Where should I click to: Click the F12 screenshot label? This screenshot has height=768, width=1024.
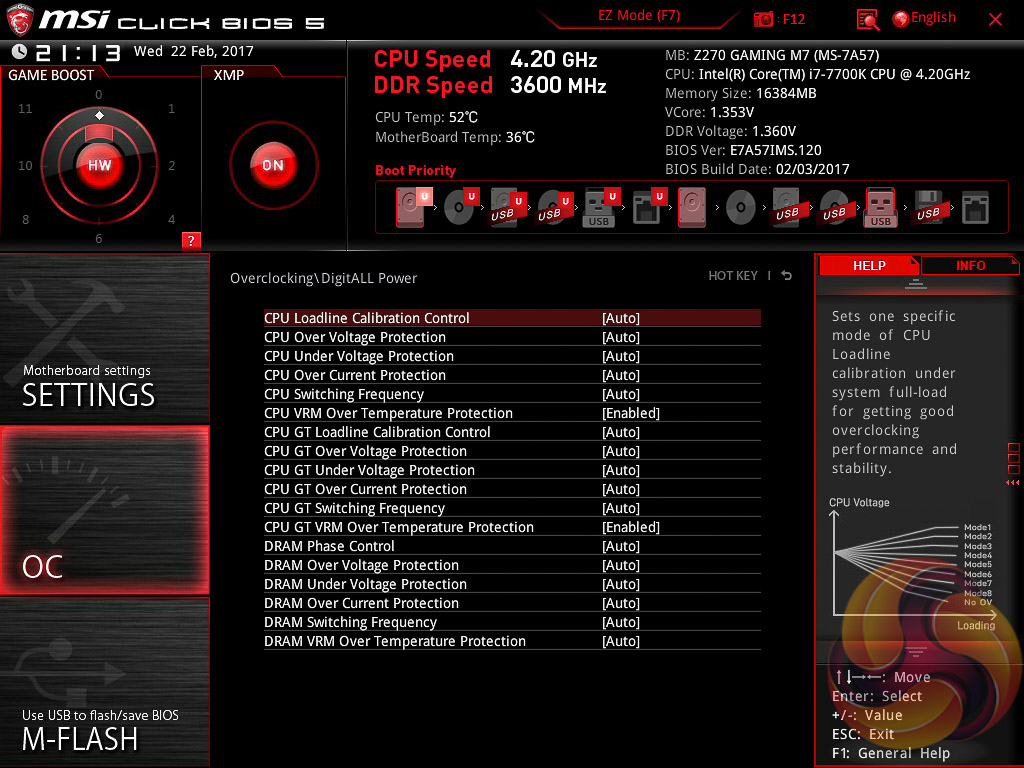click(x=793, y=19)
